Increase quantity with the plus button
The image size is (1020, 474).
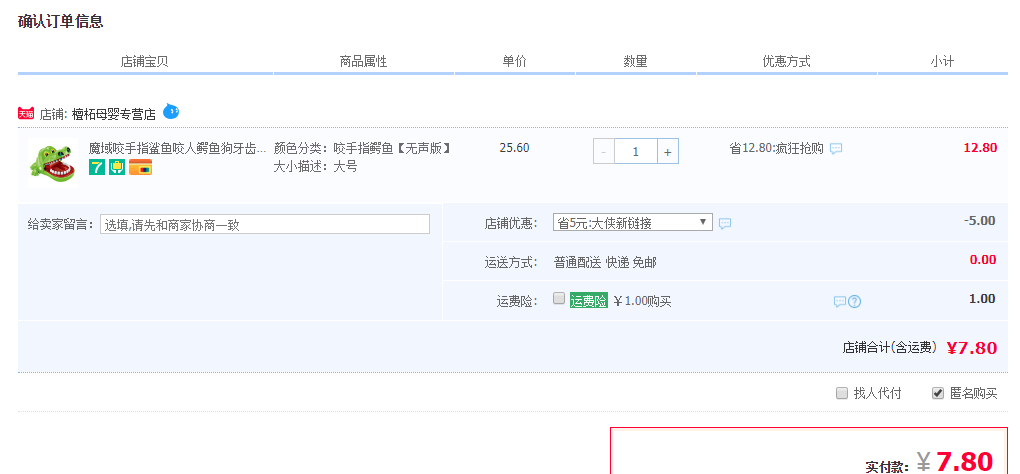click(x=667, y=151)
